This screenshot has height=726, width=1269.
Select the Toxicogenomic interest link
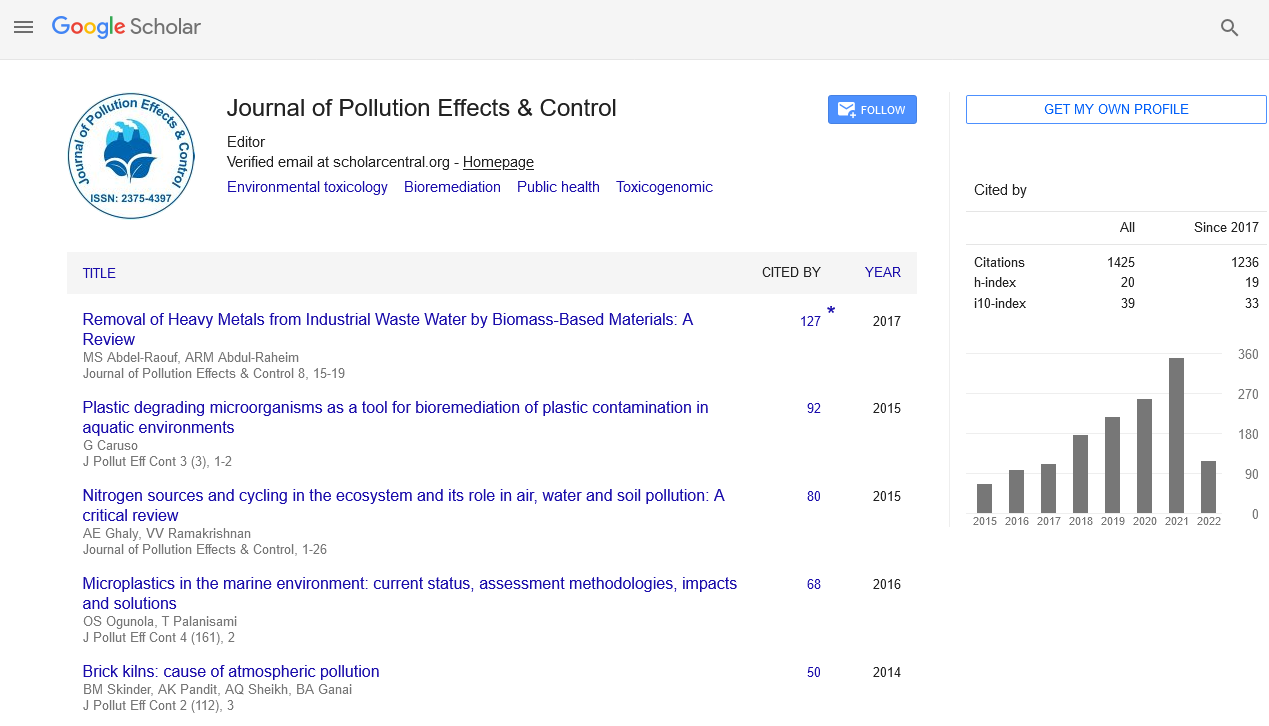[664, 187]
